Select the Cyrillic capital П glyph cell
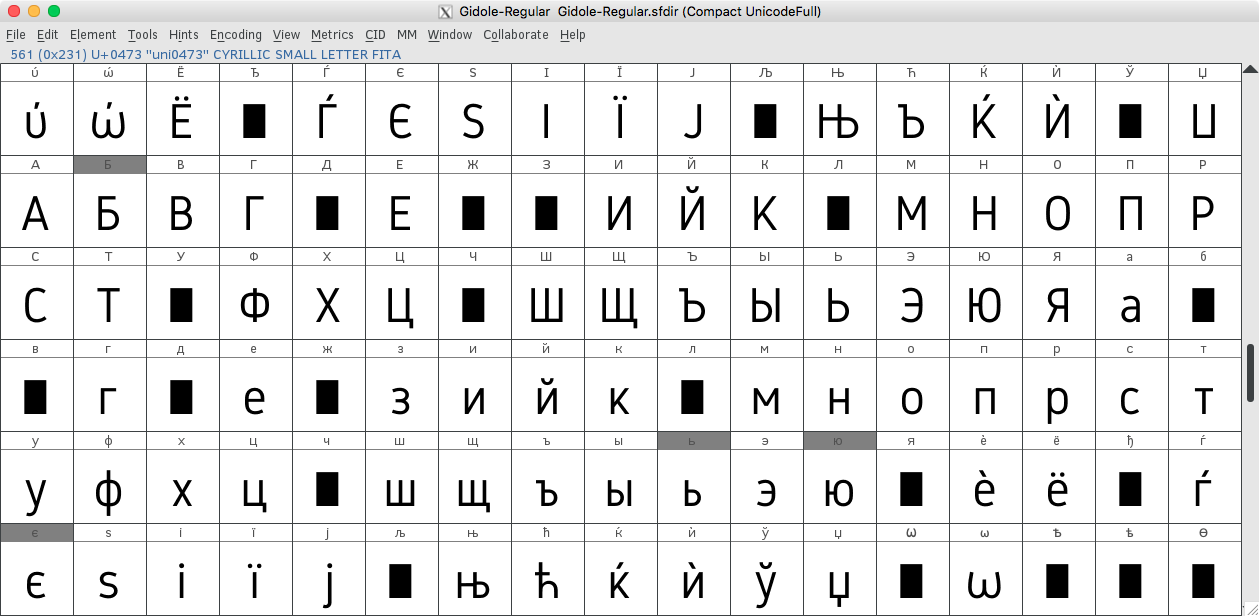The width and height of the screenshot is (1259, 616). coord(1131,211)
